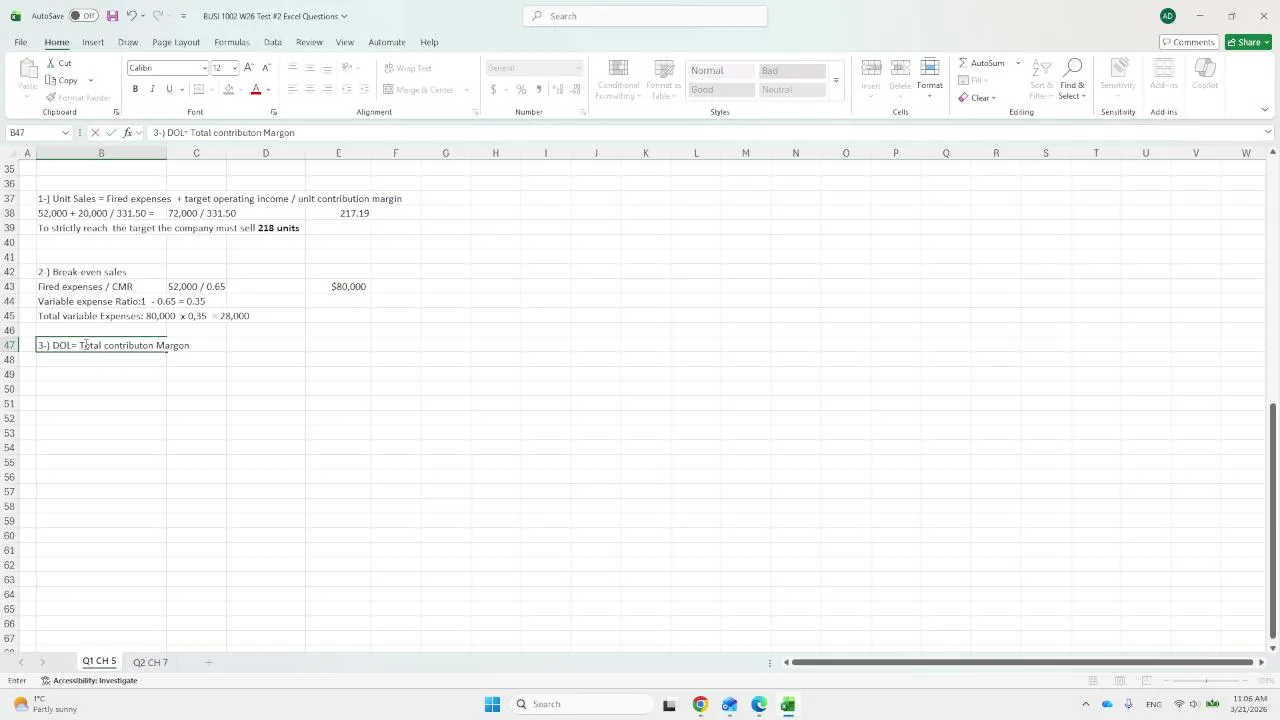This screenshot has height=720, width=1280.
Task: Click the Accounting Number Format dollar icon
Action: pyautogui.click(x=493, y=89)
